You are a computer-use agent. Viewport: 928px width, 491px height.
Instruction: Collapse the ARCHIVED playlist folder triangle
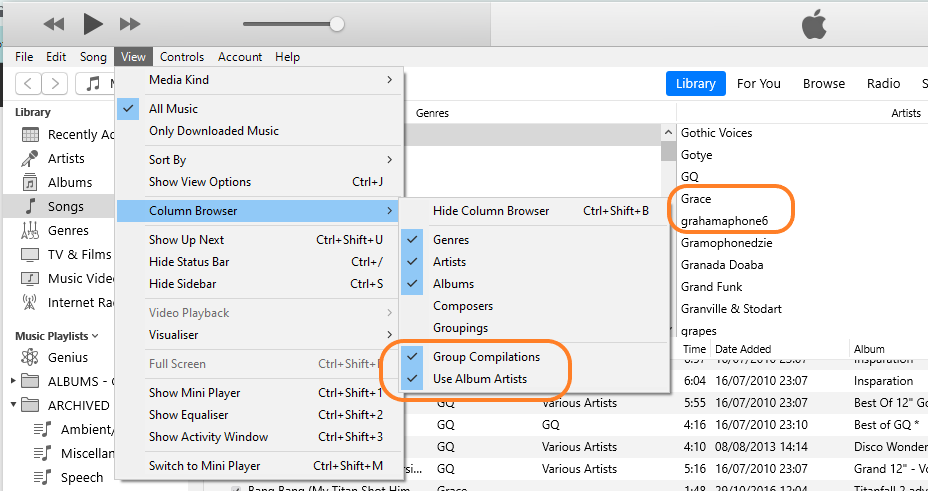(14, 405)
